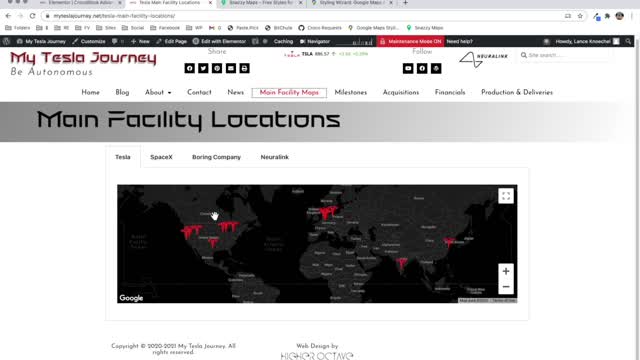Click Maintenance Mode ON button
Screen dimensions: 640x360
click(x=411, y=41)
